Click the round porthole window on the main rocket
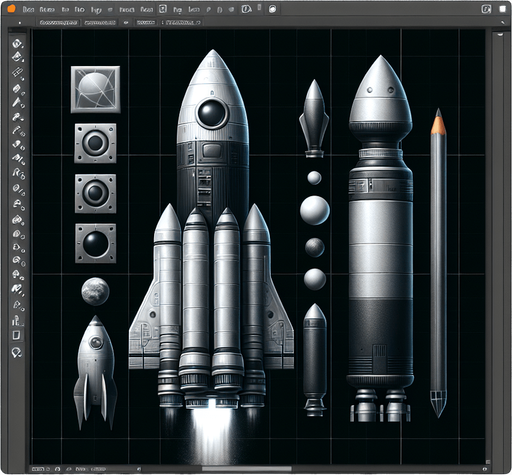512x475 pixels. click(x=212, y=113)
